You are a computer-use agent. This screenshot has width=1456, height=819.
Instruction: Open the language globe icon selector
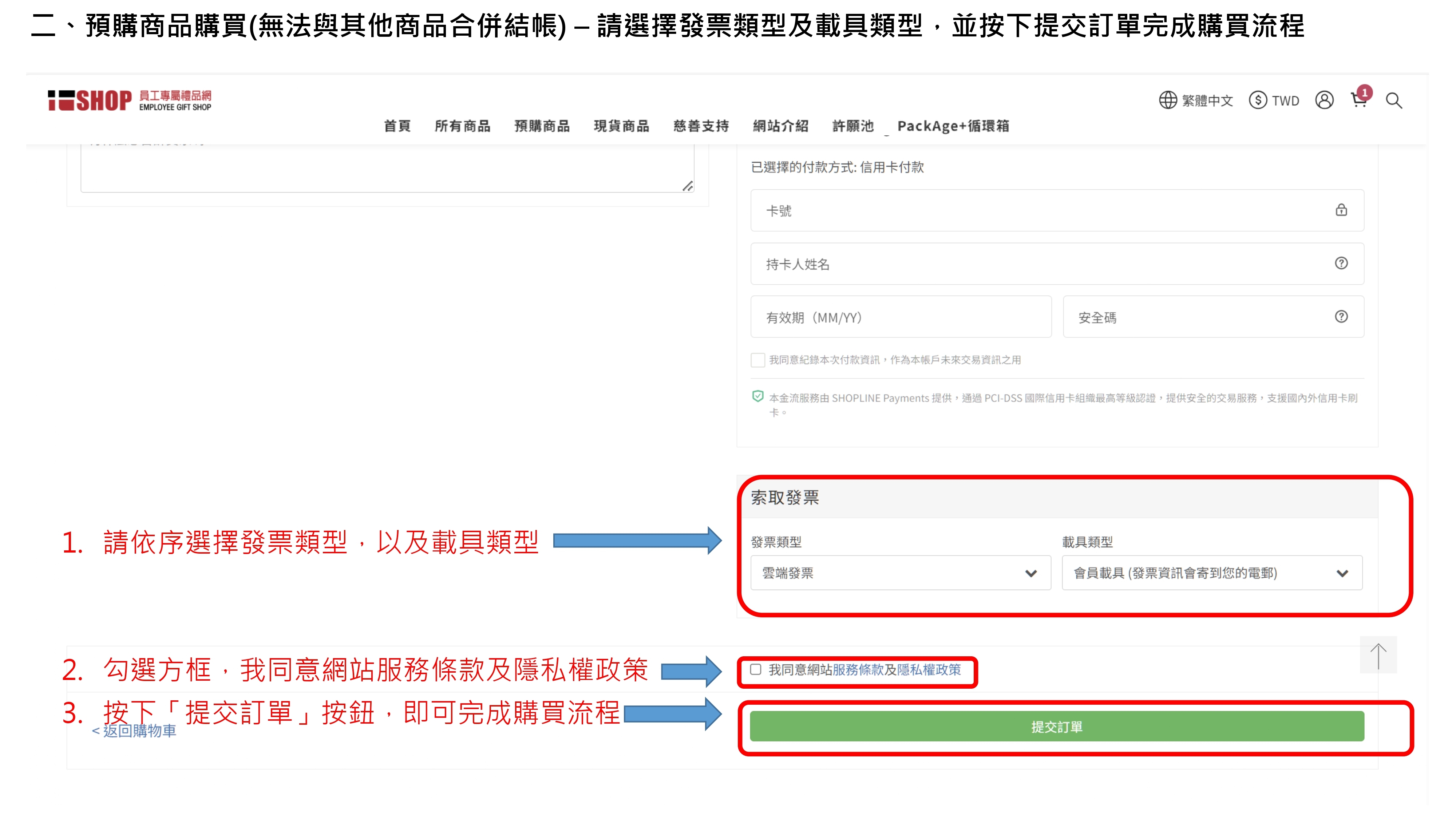click(x=1168, y=100)
